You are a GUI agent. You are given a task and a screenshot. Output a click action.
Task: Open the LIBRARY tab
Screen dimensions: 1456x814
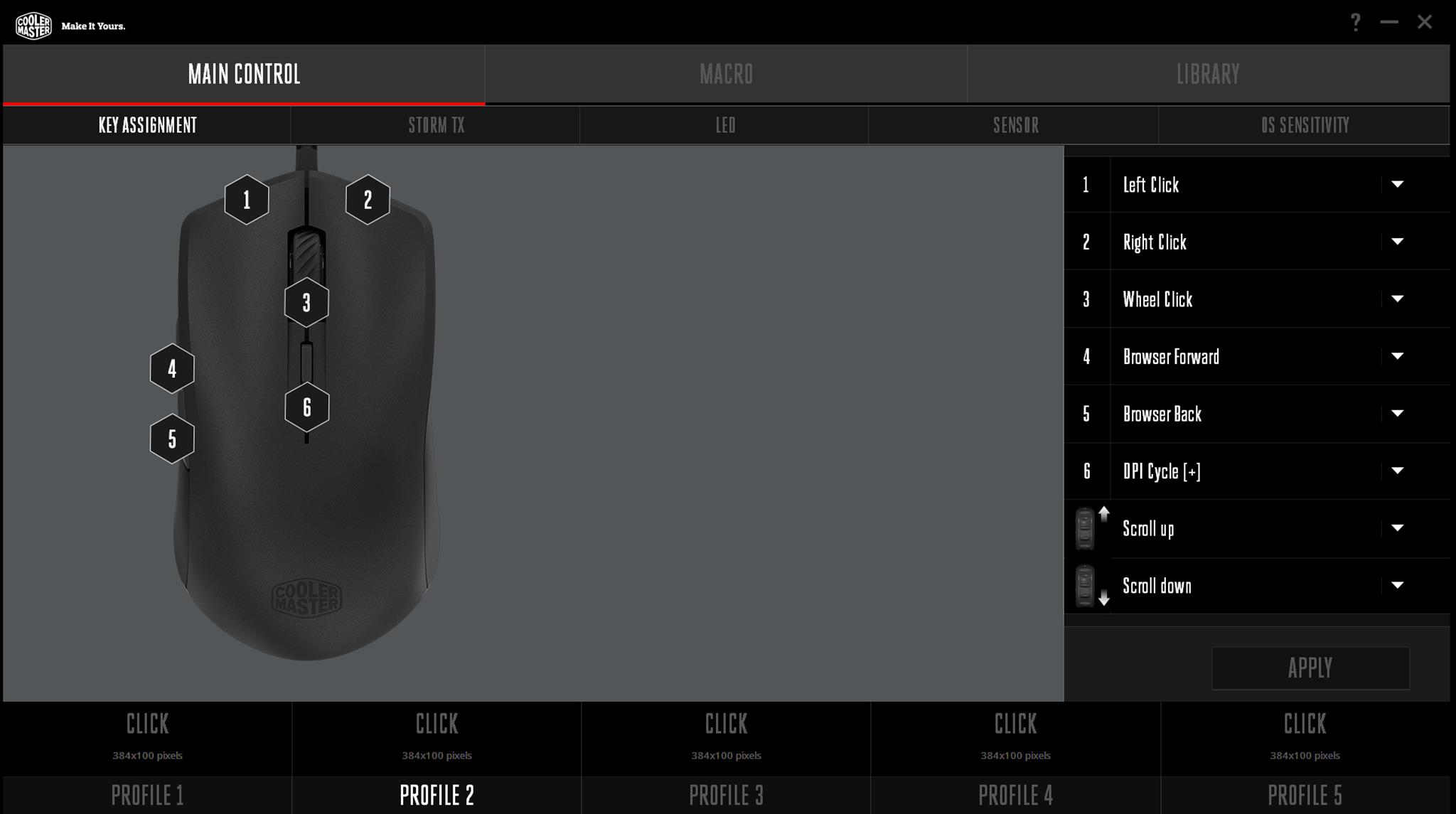pyautogui.click(x=1209, y=73)
